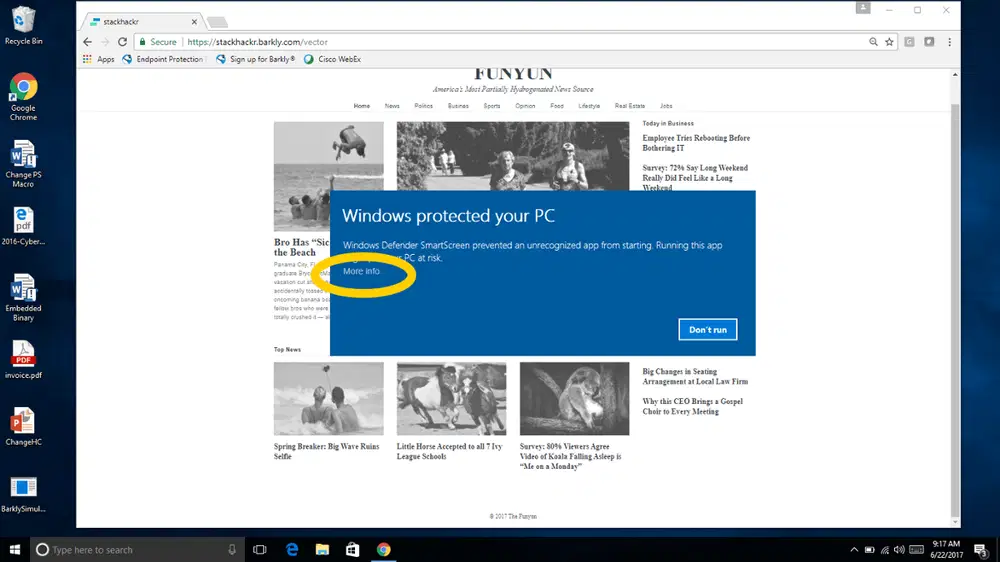
Task: Go back using the browser back arrow
Action: [x=87, y=41]
